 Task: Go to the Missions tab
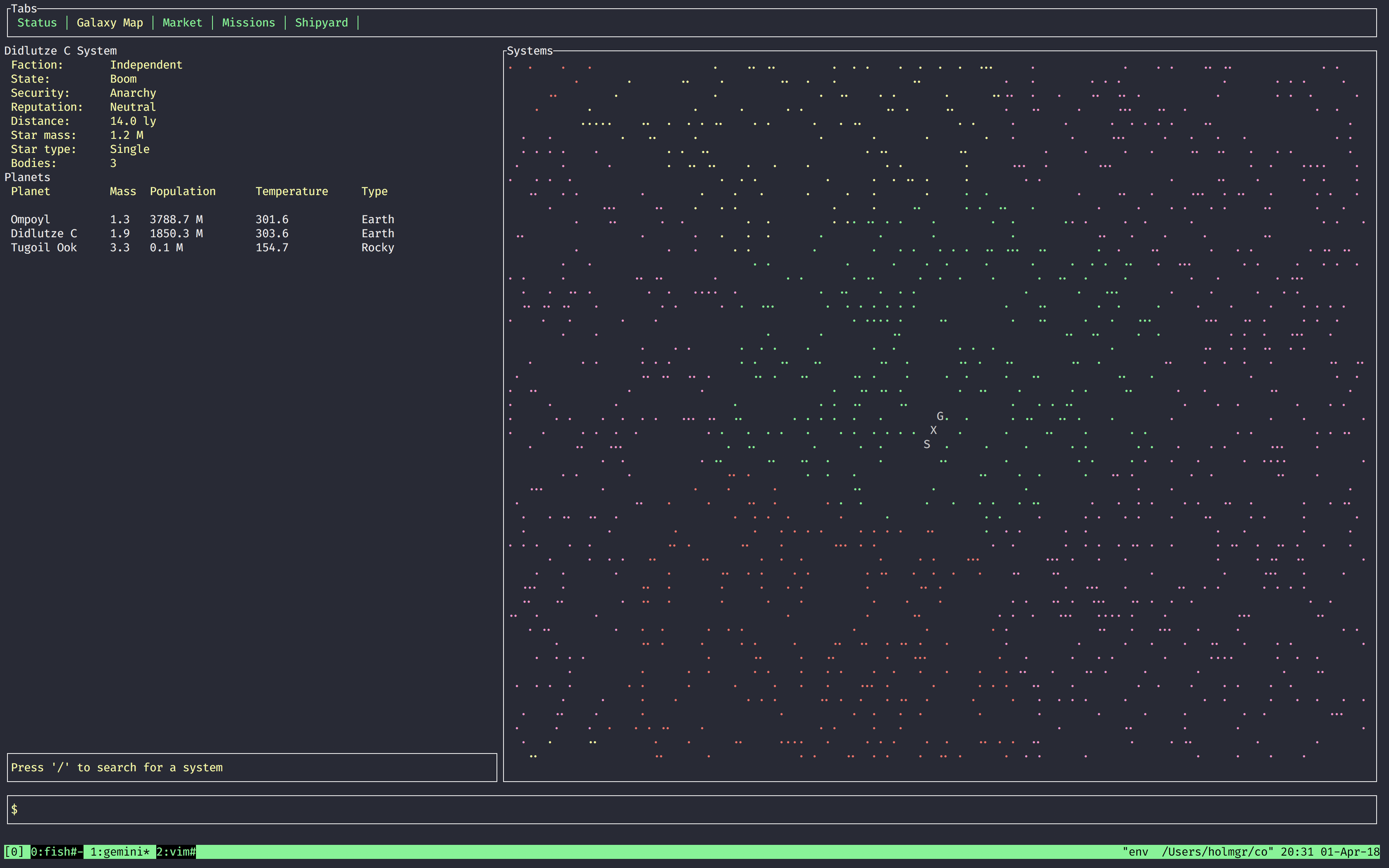coord(248,23)
